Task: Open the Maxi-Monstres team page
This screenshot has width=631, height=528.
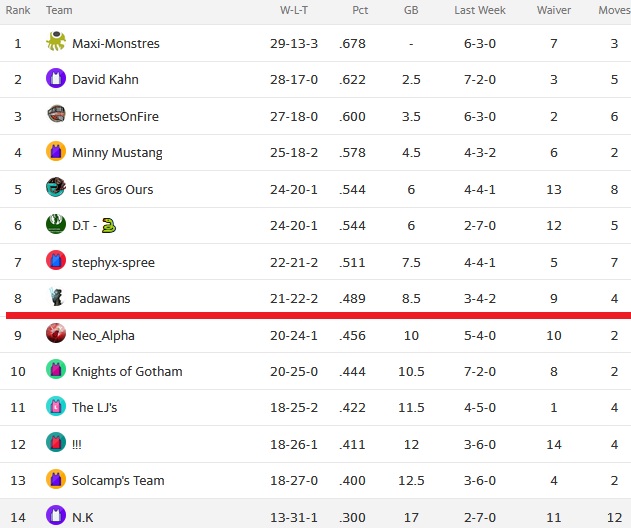Action: [x=116, y=43]
